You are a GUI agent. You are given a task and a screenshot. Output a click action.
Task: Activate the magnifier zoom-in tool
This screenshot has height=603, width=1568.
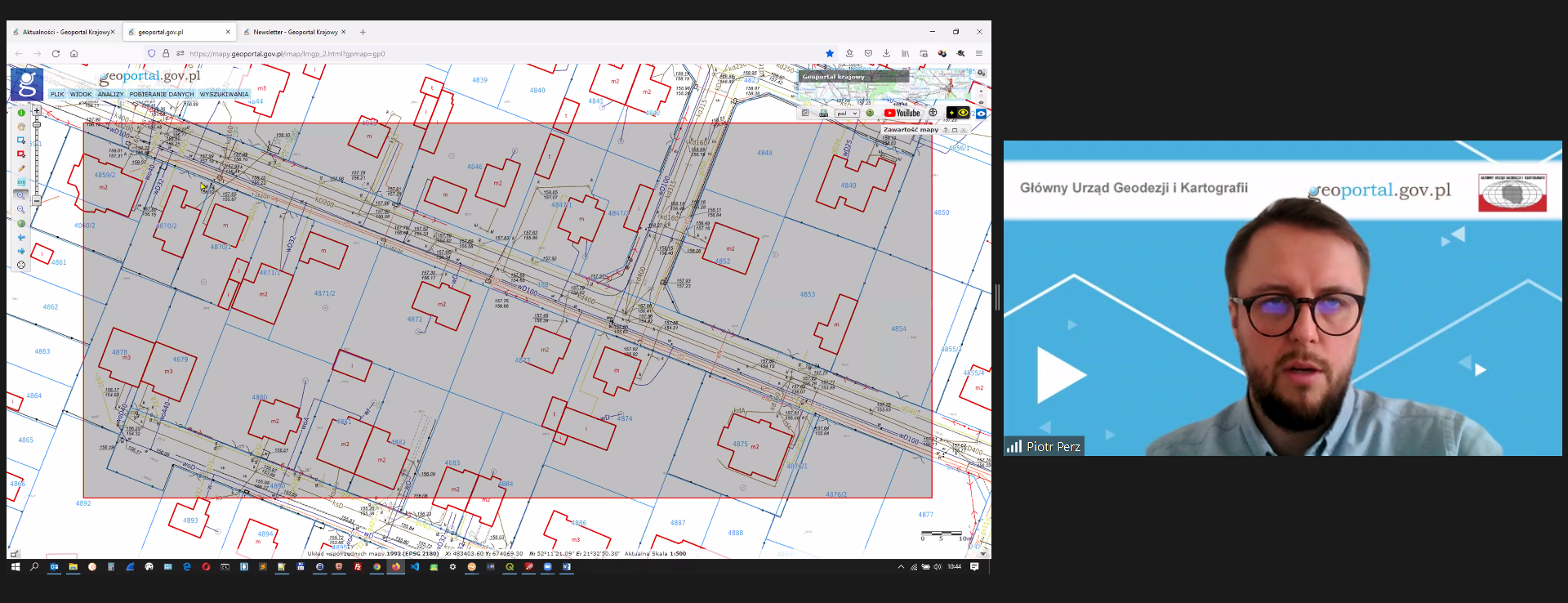(x=21, y=195)
